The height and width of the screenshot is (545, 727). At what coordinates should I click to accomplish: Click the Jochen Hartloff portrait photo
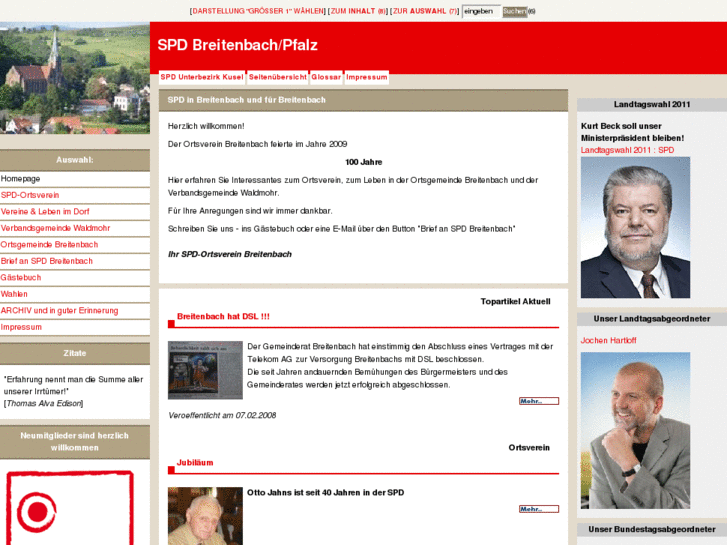[x=635, y=430]
